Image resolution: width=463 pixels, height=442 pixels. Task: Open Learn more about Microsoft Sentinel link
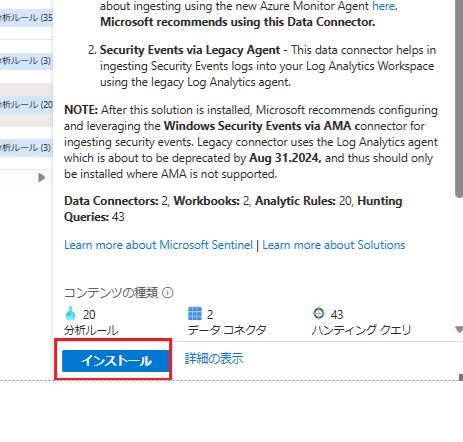159,245
